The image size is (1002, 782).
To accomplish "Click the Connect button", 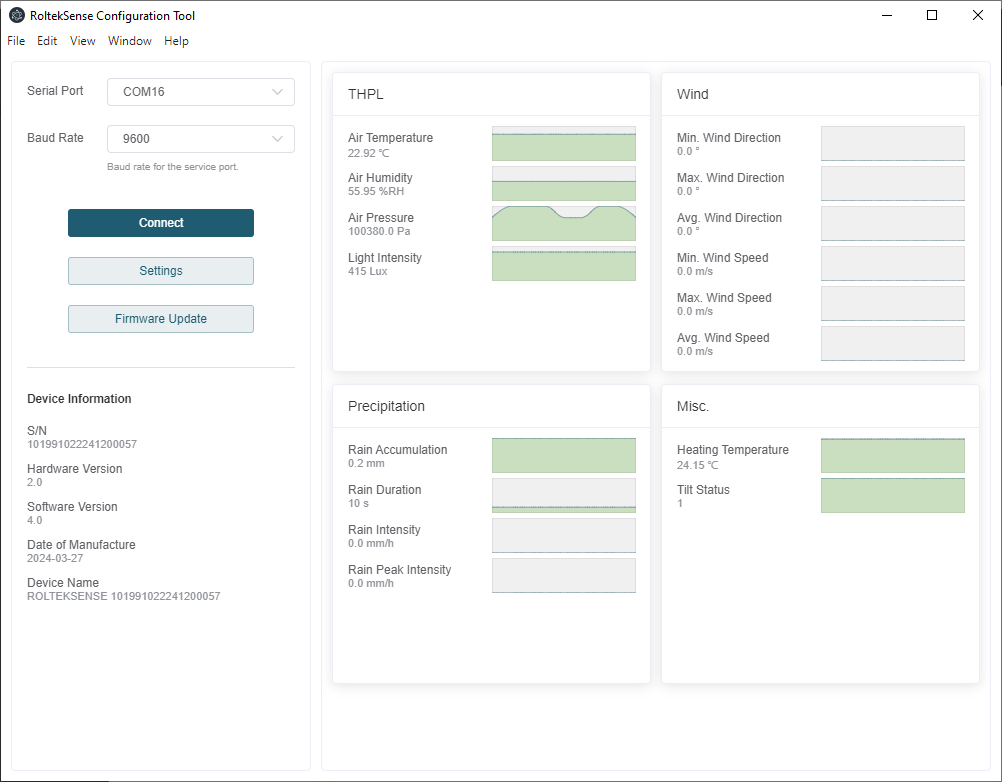I will coord(161,223).
